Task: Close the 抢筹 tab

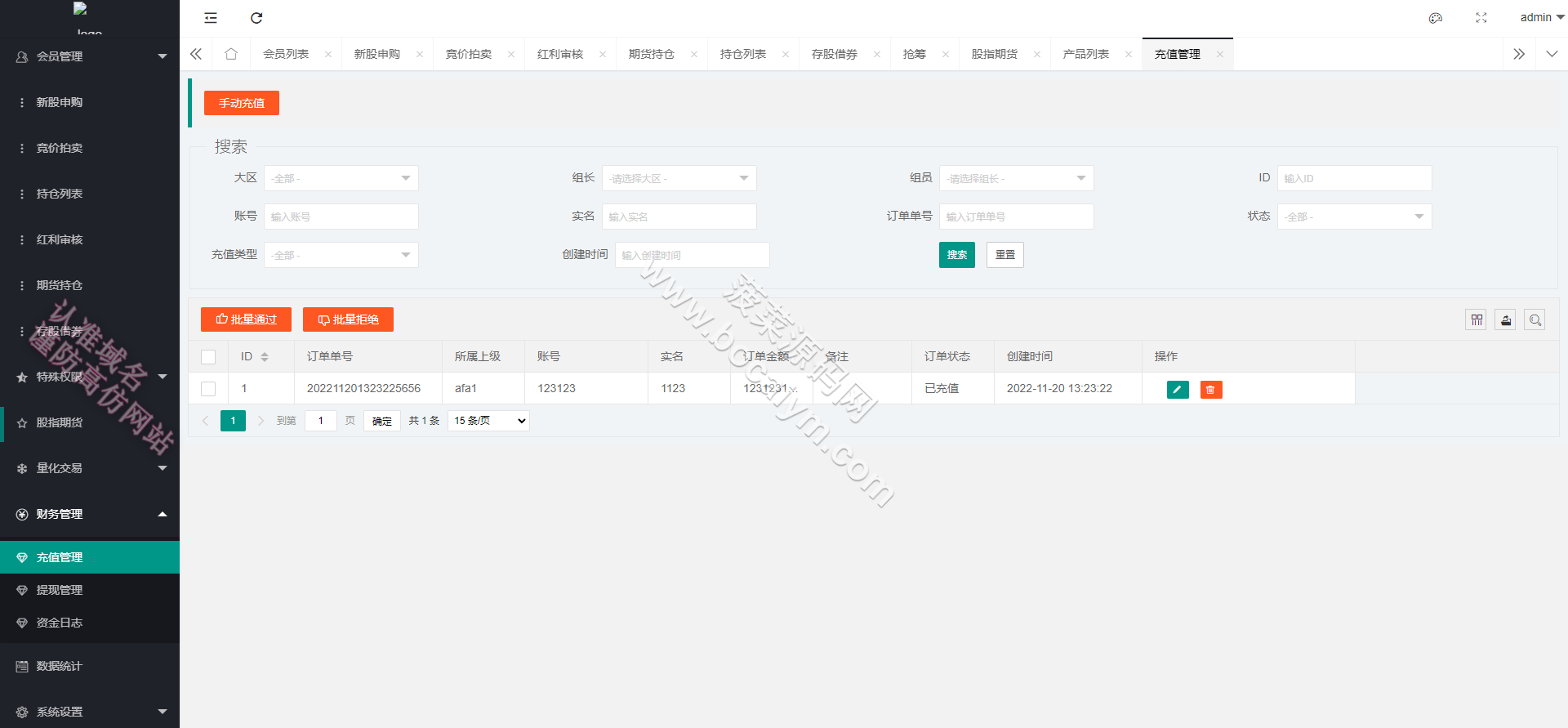Action: click(x=946, y=55)
